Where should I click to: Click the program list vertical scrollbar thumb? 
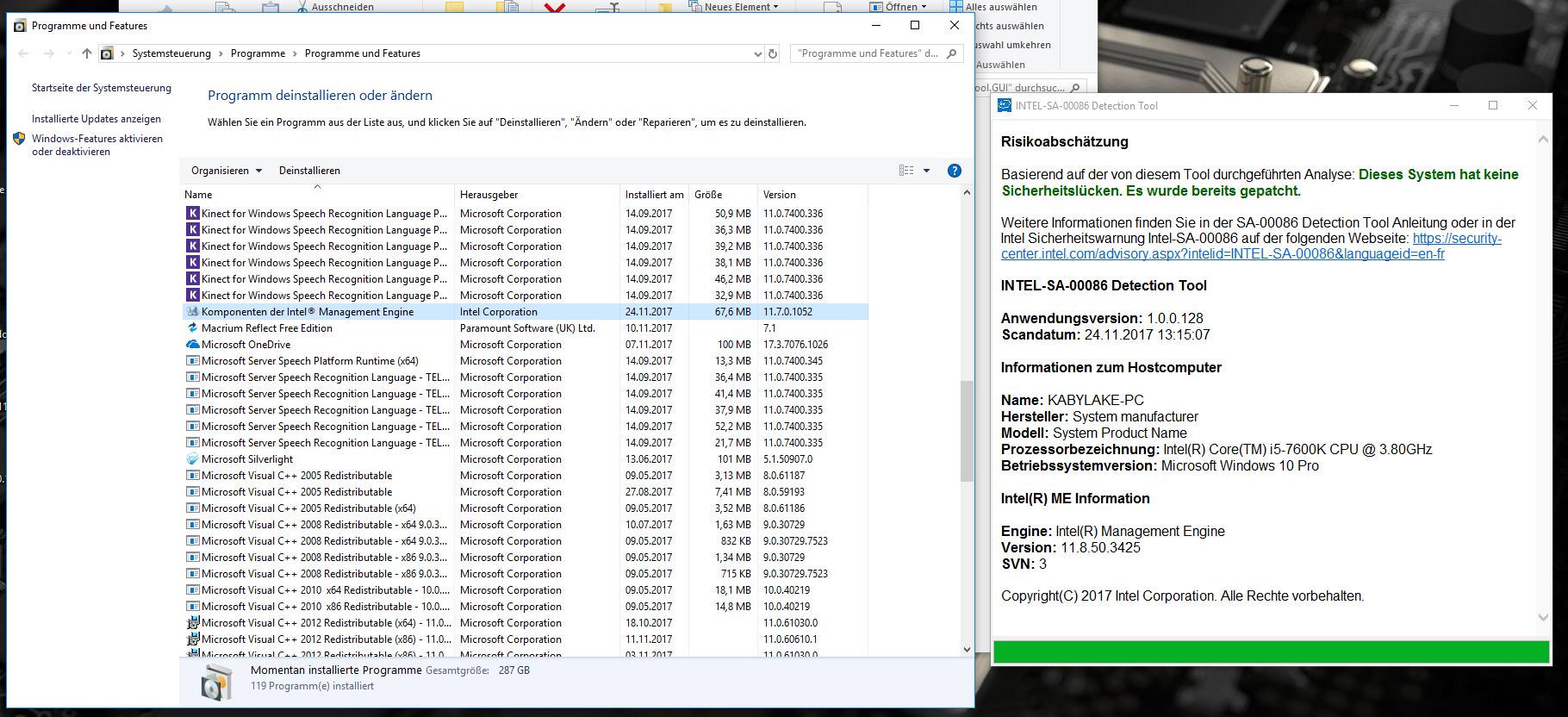(x=966, y=431)
